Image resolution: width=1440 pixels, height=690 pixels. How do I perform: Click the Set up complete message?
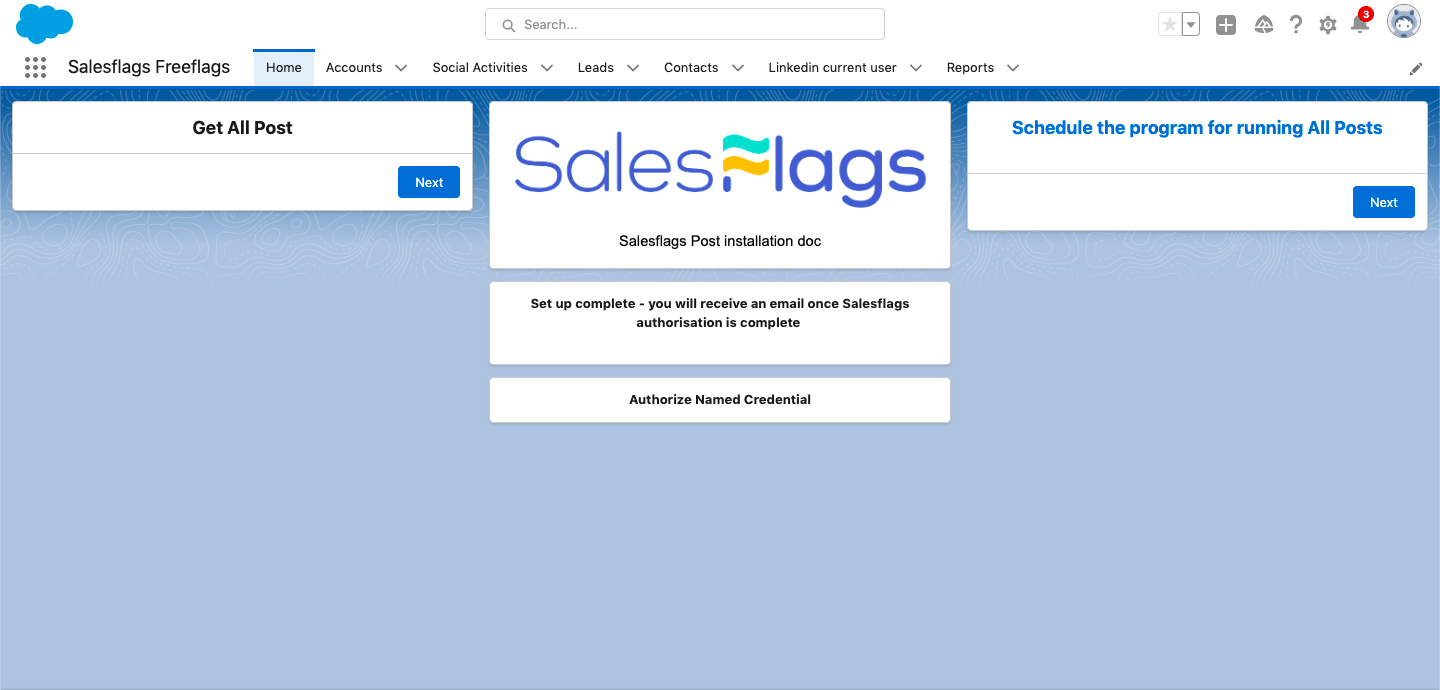click(x=720, y=313)
